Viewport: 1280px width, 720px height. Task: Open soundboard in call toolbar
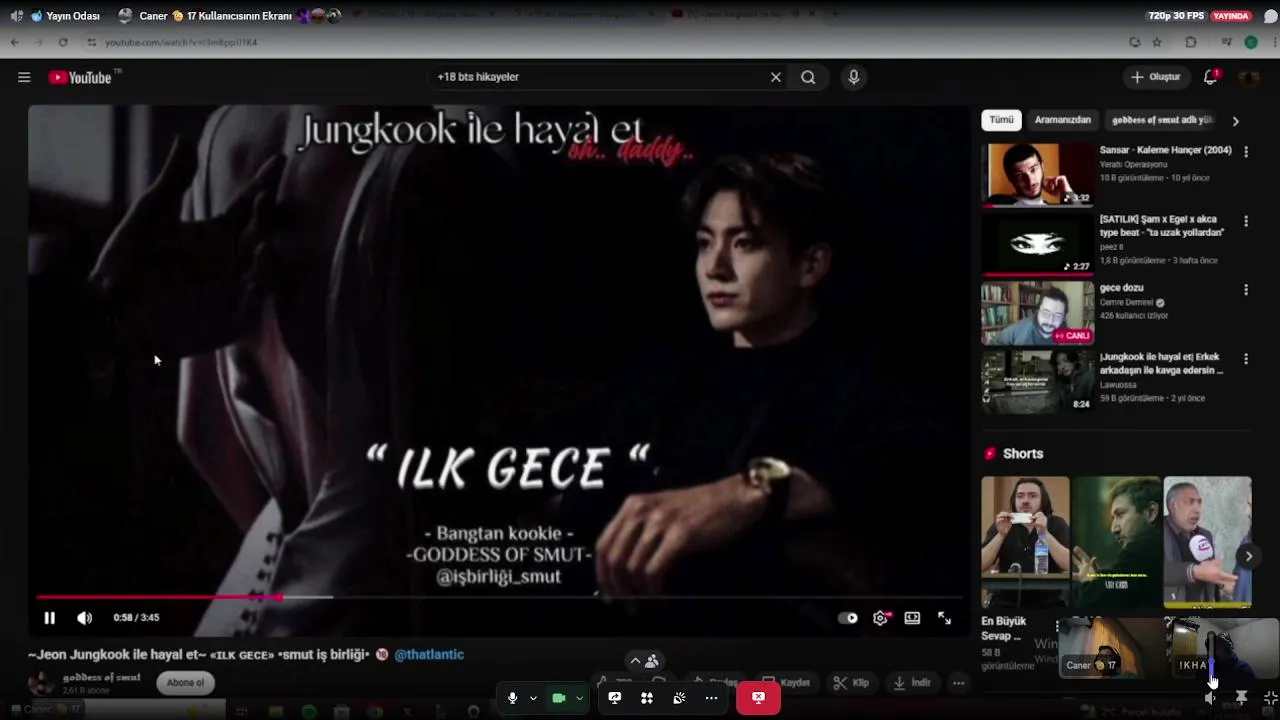point(679,698)
